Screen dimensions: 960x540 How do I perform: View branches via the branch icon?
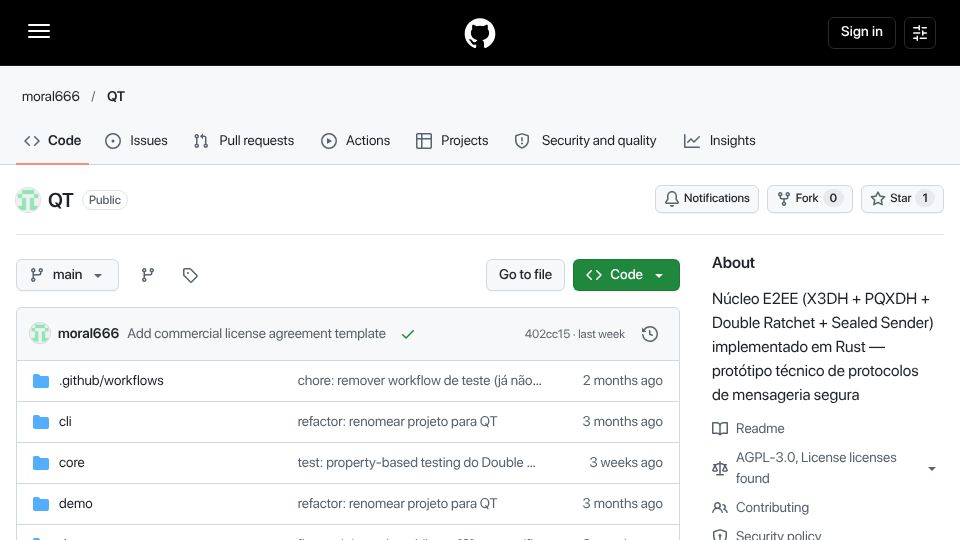tap(148, 275)
